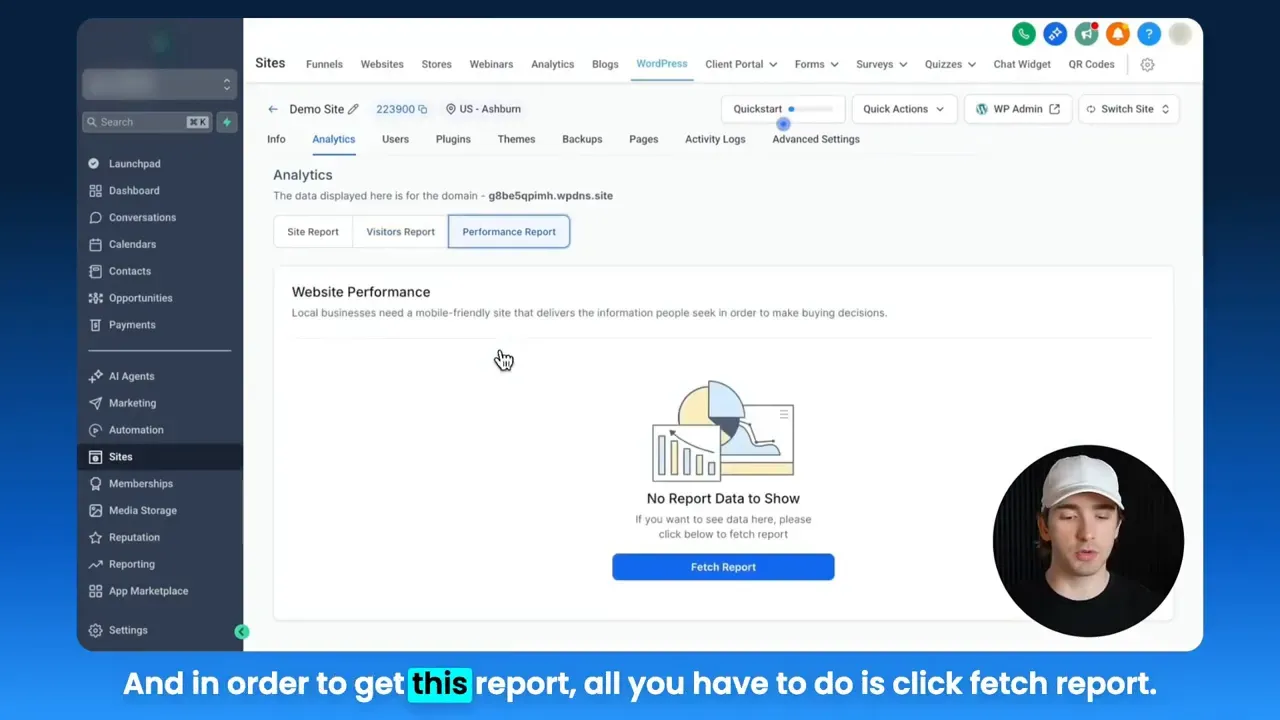Open the phone dialer icon
This screenshot has width=1280, height=720.
(x=1023, y=33)
